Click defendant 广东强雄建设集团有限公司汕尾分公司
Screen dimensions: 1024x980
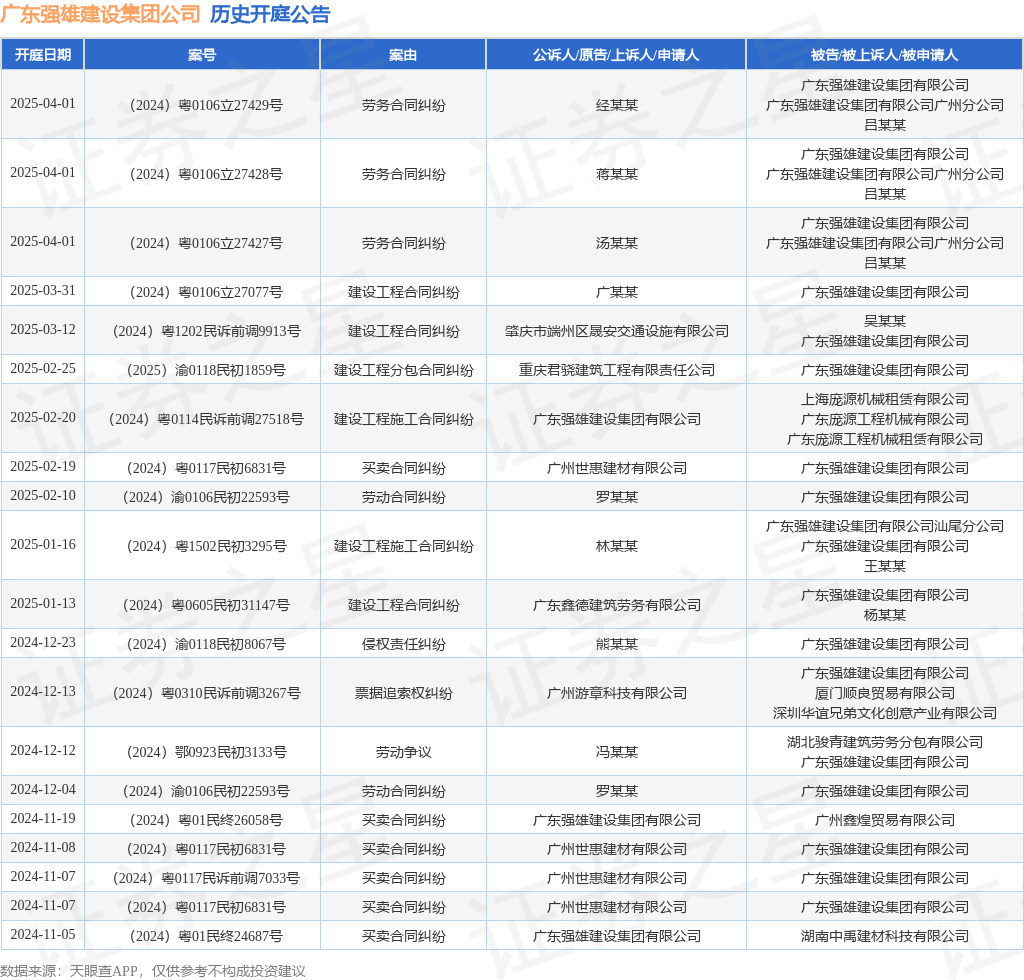click(885, 526)
